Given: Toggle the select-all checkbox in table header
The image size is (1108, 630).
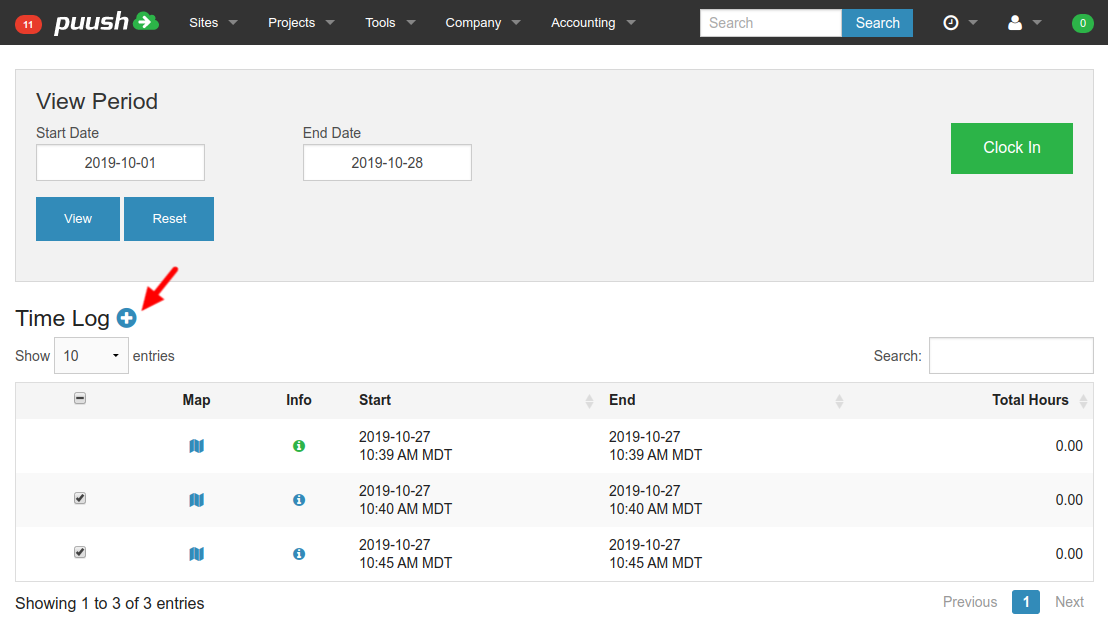Looking at the screenshot, I should tap(80, 398).
